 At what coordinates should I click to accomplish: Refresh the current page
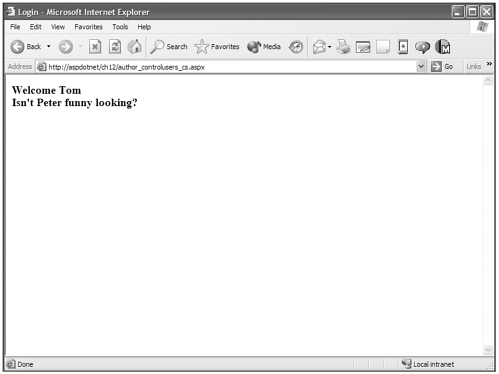pyautogui.click(x=115, y=47)
